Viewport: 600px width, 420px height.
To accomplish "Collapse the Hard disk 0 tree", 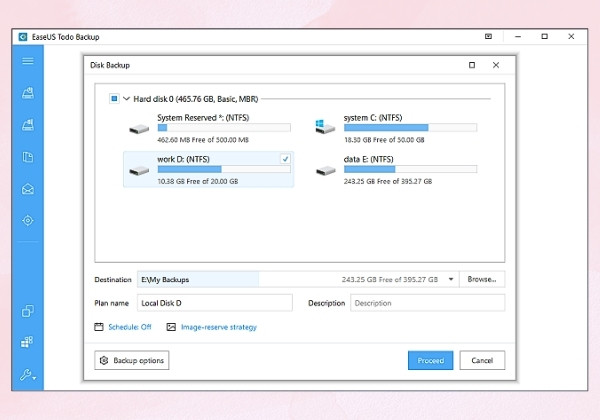I will (126, 99).
